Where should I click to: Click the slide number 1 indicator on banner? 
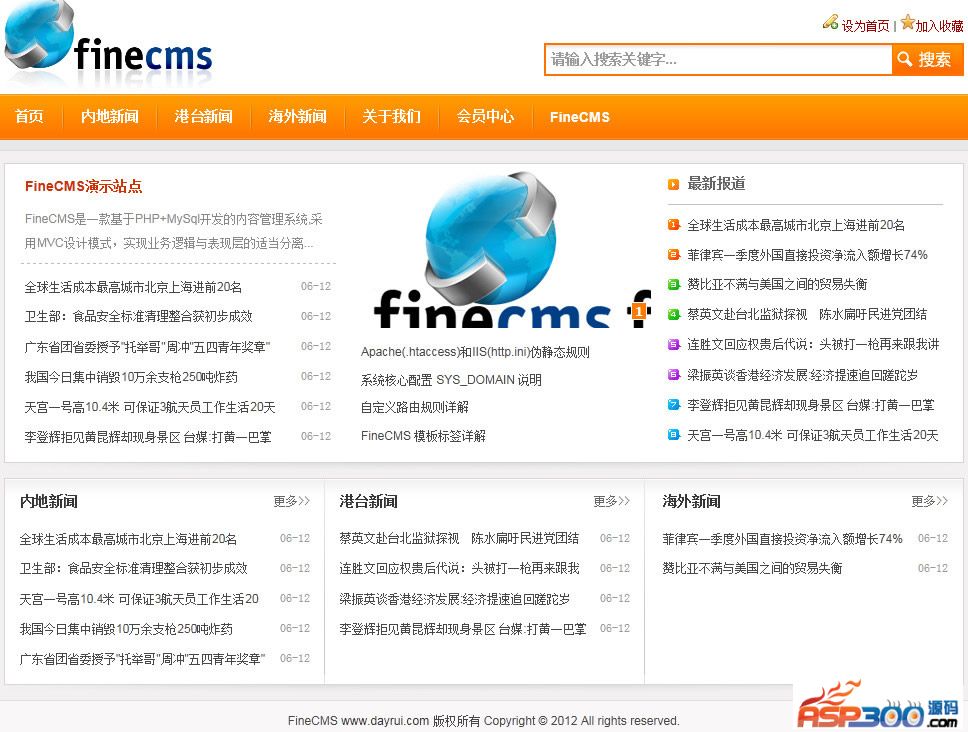[640, 311]
